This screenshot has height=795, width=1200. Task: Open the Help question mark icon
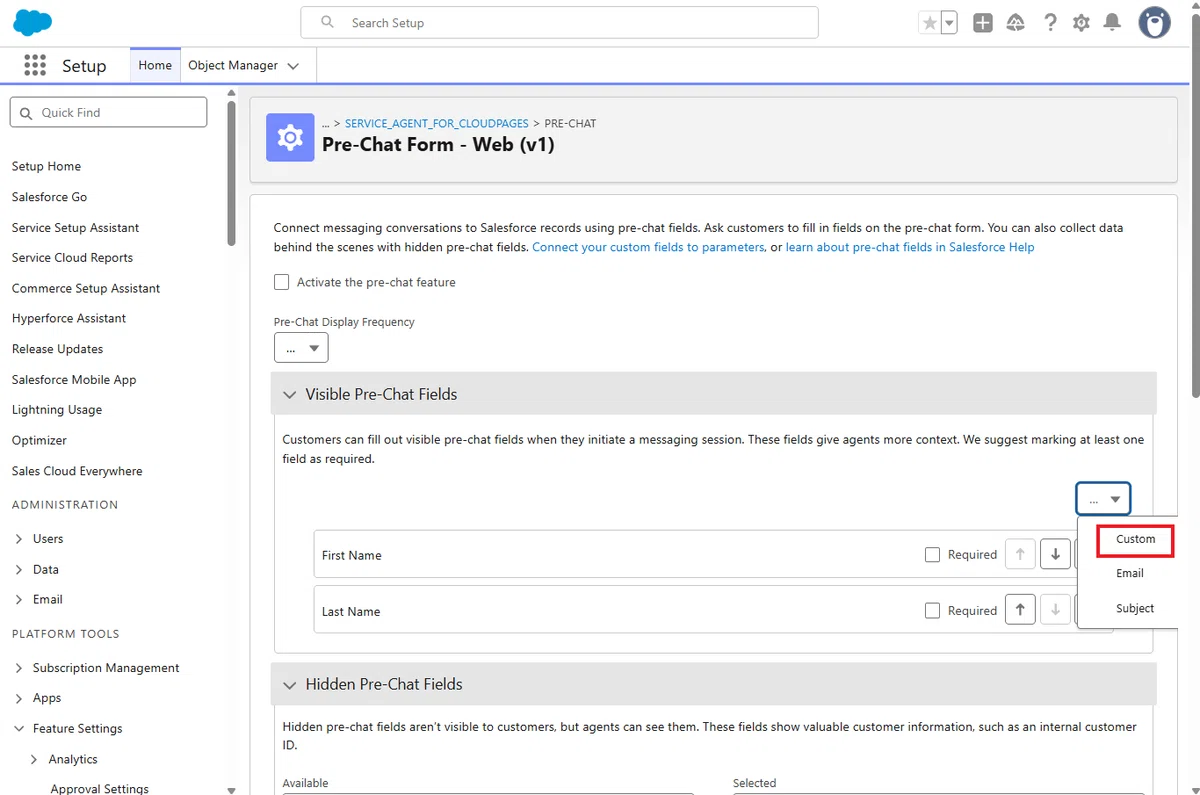coord(1050,23)
